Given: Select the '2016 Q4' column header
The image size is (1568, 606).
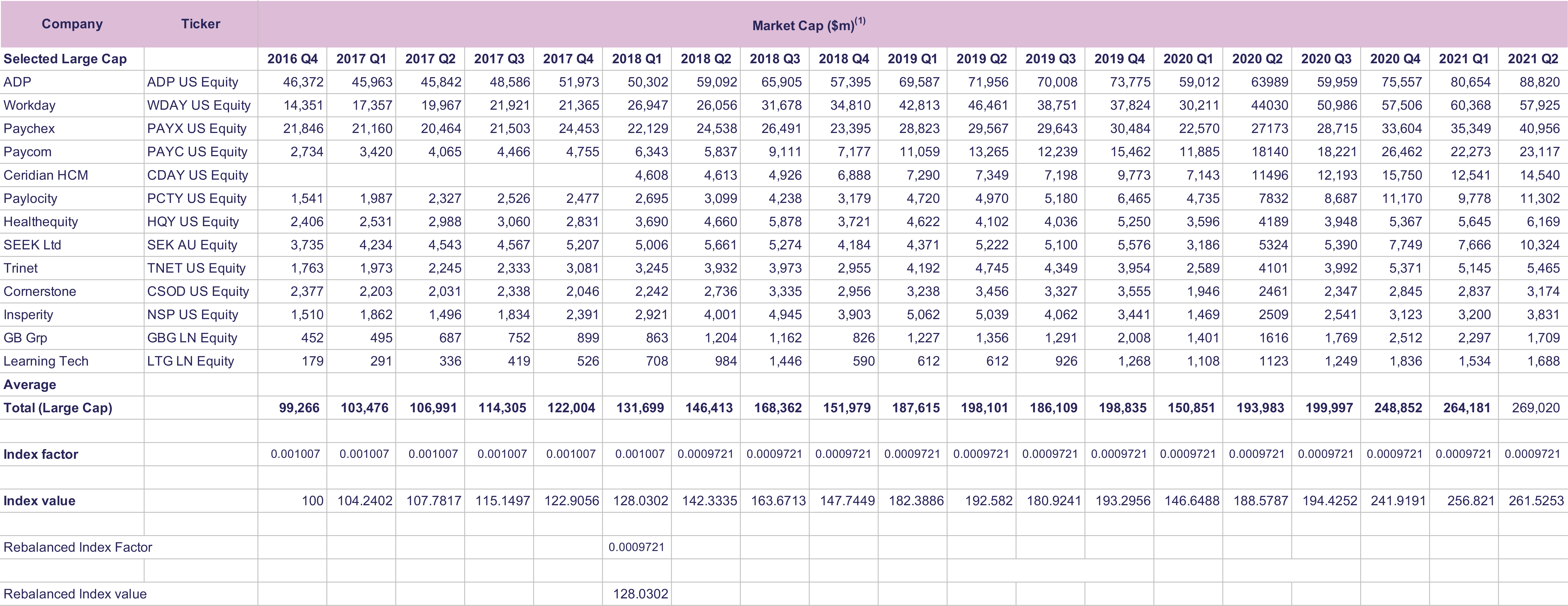Looking at the screenshot, I should 292,59.
